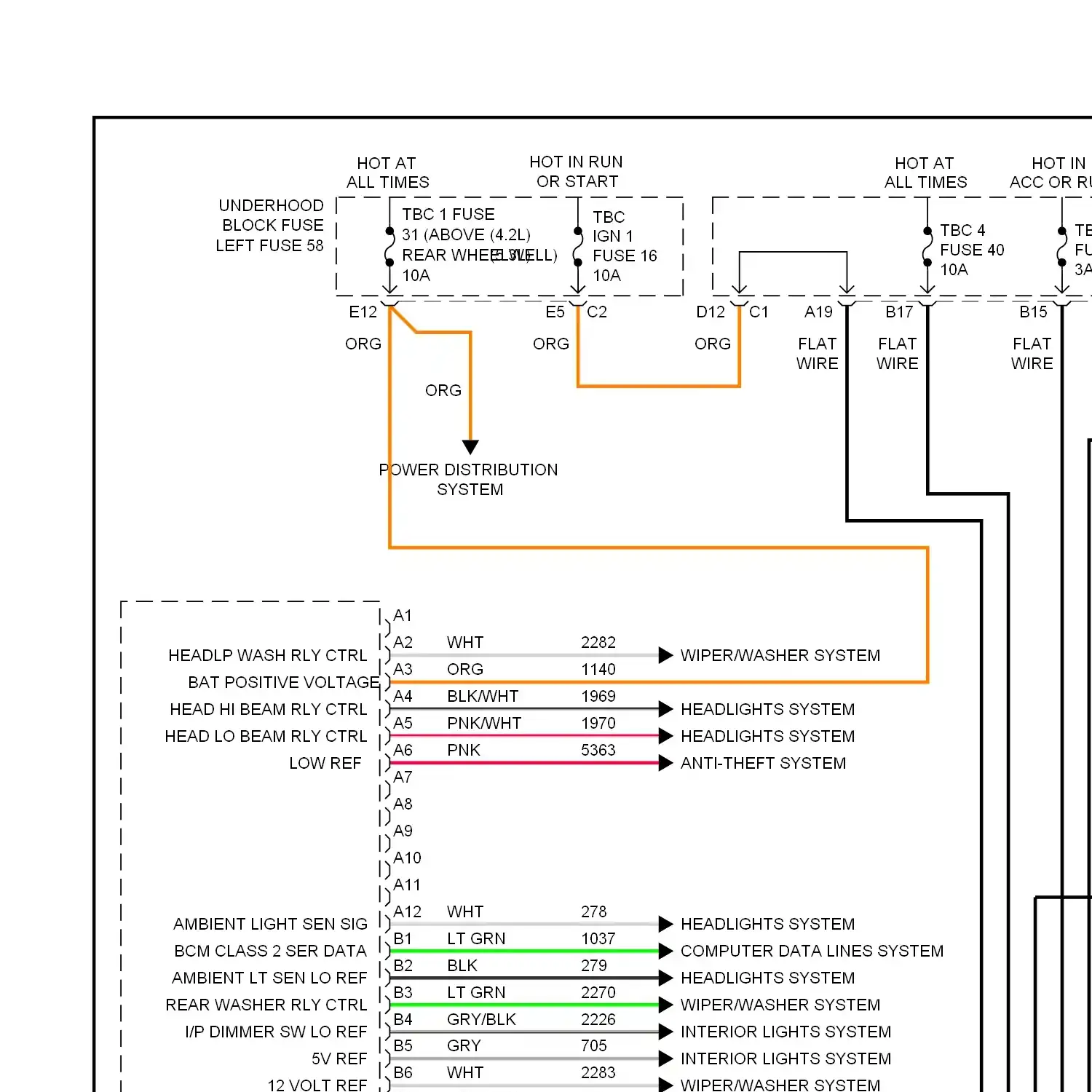Screen dimensions: 1092x1092
Task: Click the TBC 1 FUSE 31 fuse symbol
Action: [390, 248]
